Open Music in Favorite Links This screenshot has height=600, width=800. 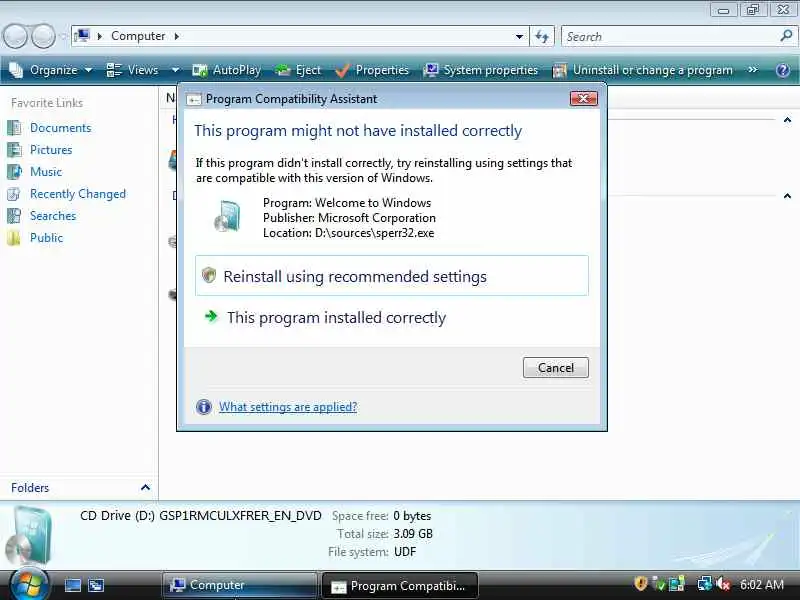click(46, 171)
